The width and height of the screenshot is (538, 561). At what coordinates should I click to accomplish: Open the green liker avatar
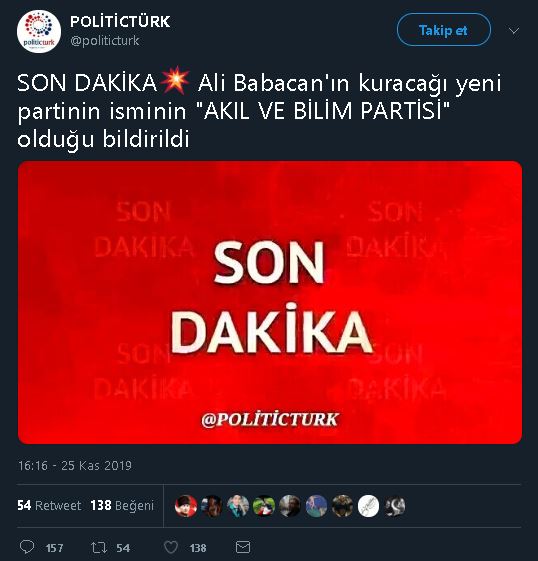point(264,506)
